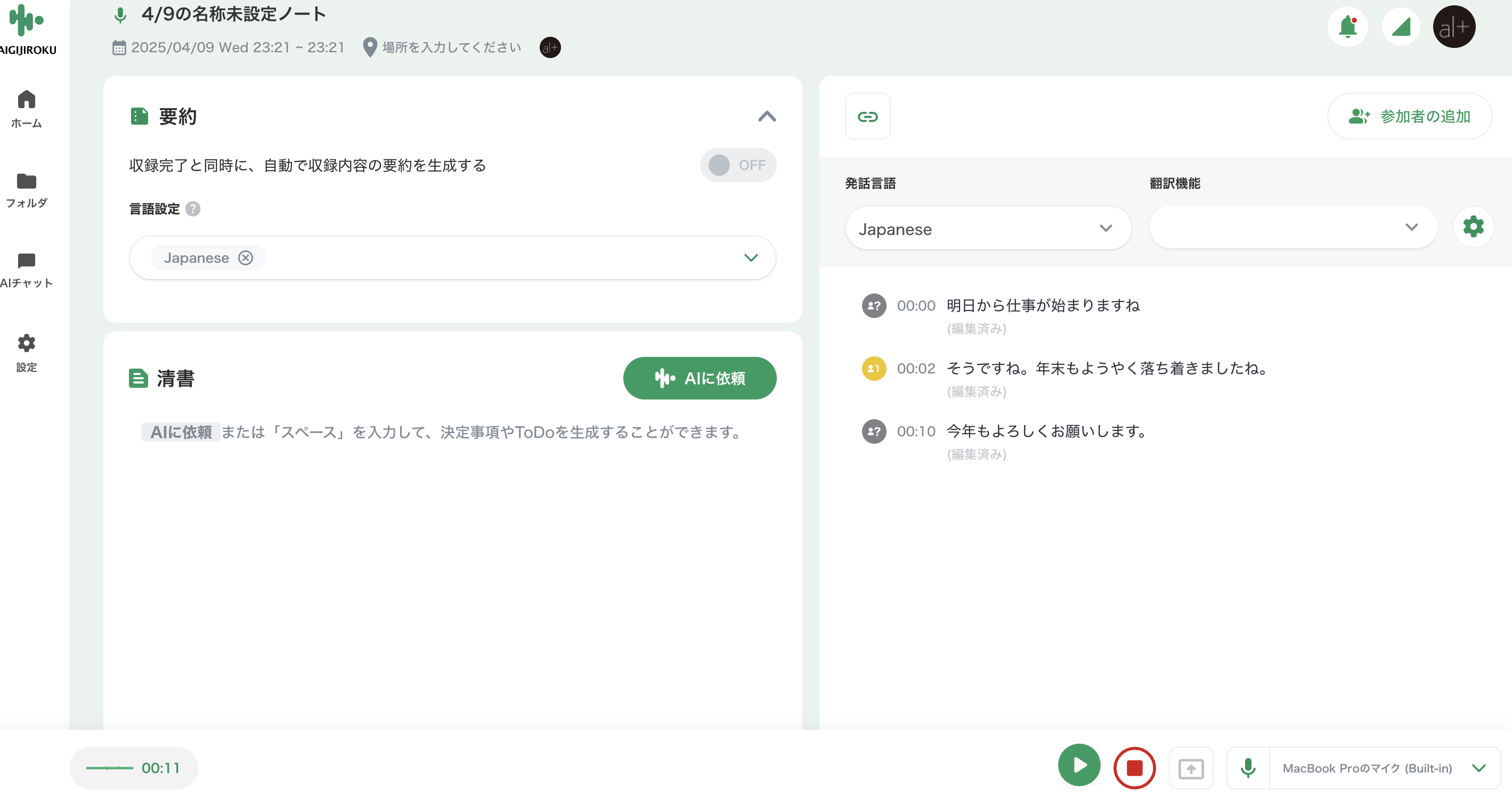Click the small participant avatar near location
The height and width of the screenshot is (799, 1512).
pyautogui.click(x=550, y=47)
